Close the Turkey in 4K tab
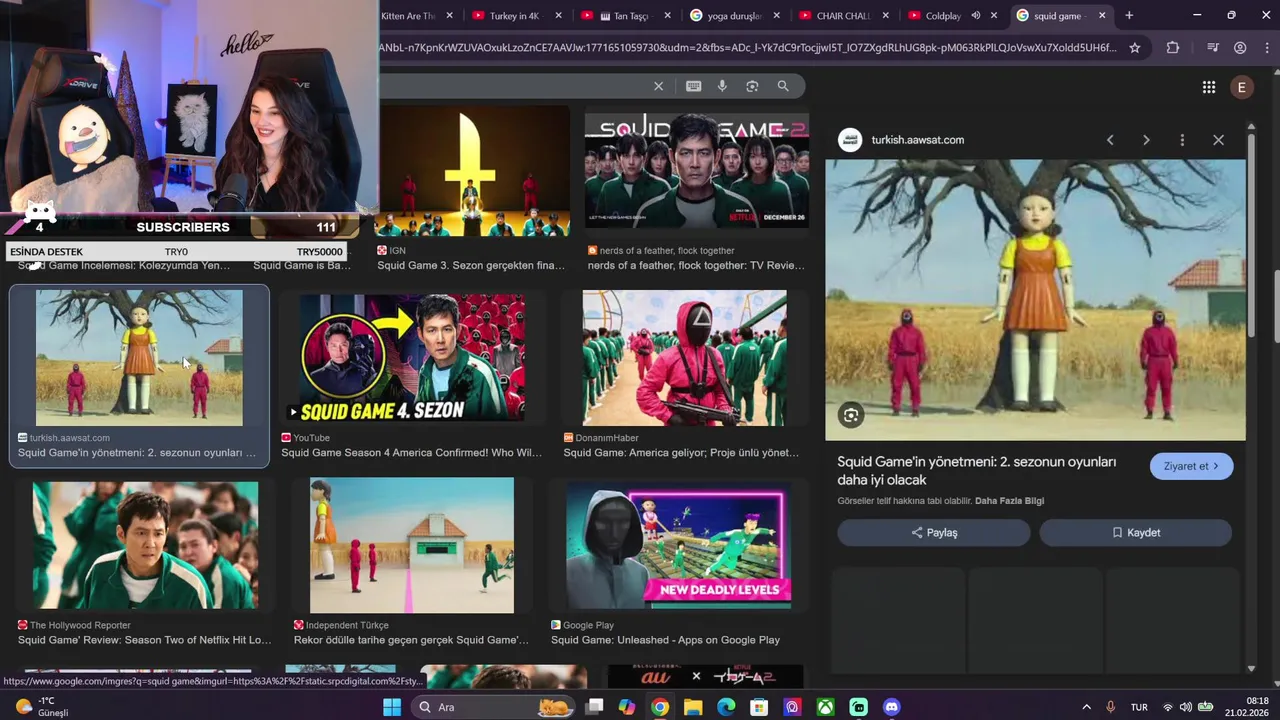The width and height of the screenshot is (1280, 720). click(558, 15)
